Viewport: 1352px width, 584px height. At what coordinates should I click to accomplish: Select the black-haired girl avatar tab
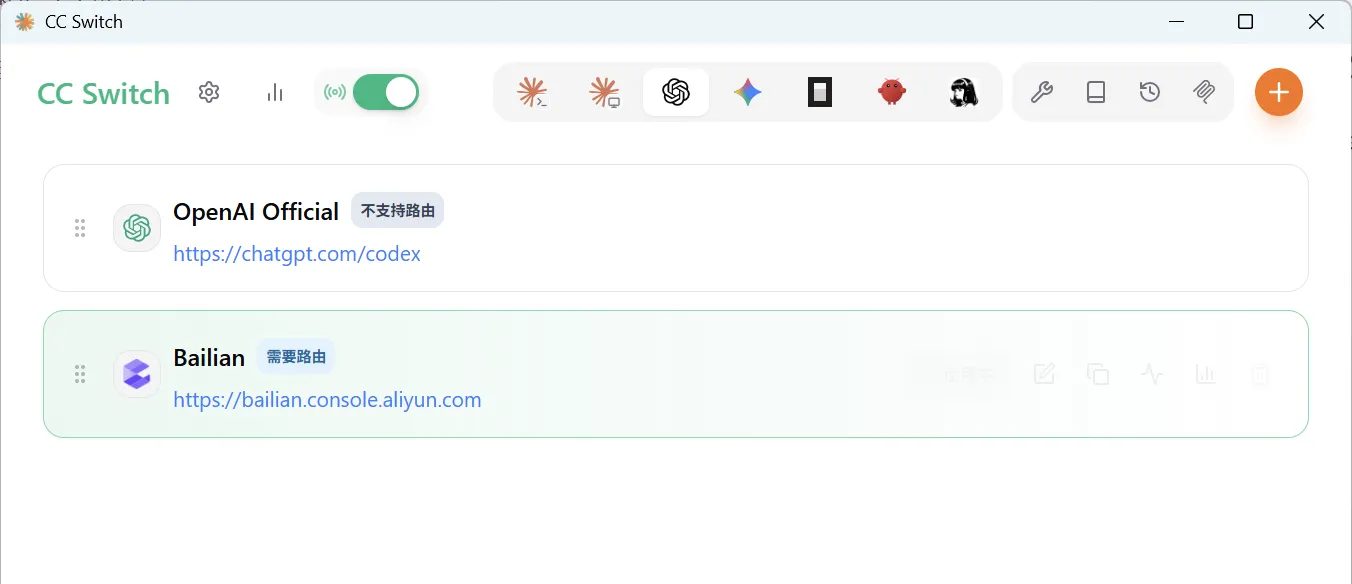pyautogui.click(x=963, y=92)
